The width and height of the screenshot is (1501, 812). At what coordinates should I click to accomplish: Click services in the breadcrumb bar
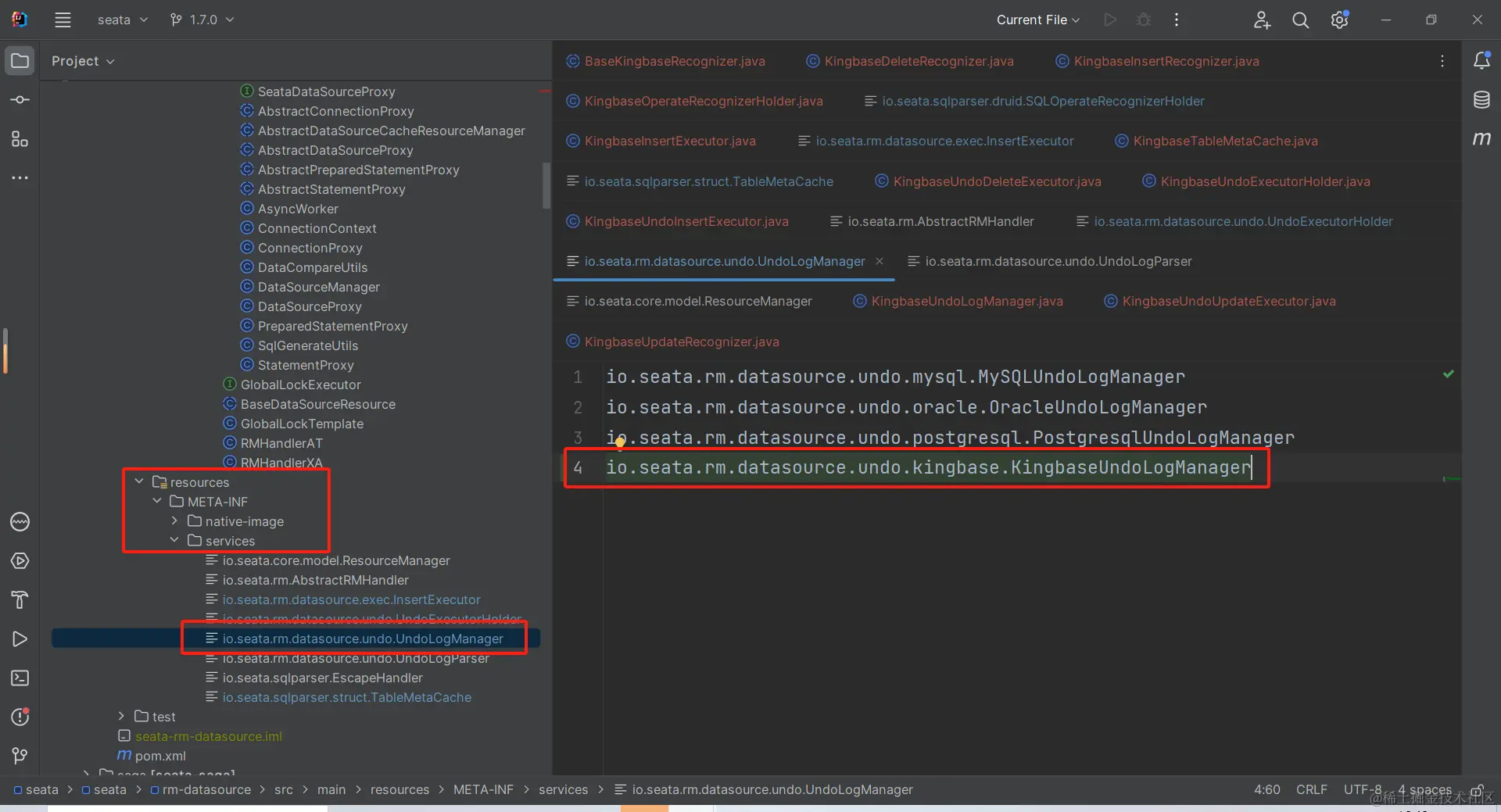coord(563,790)
